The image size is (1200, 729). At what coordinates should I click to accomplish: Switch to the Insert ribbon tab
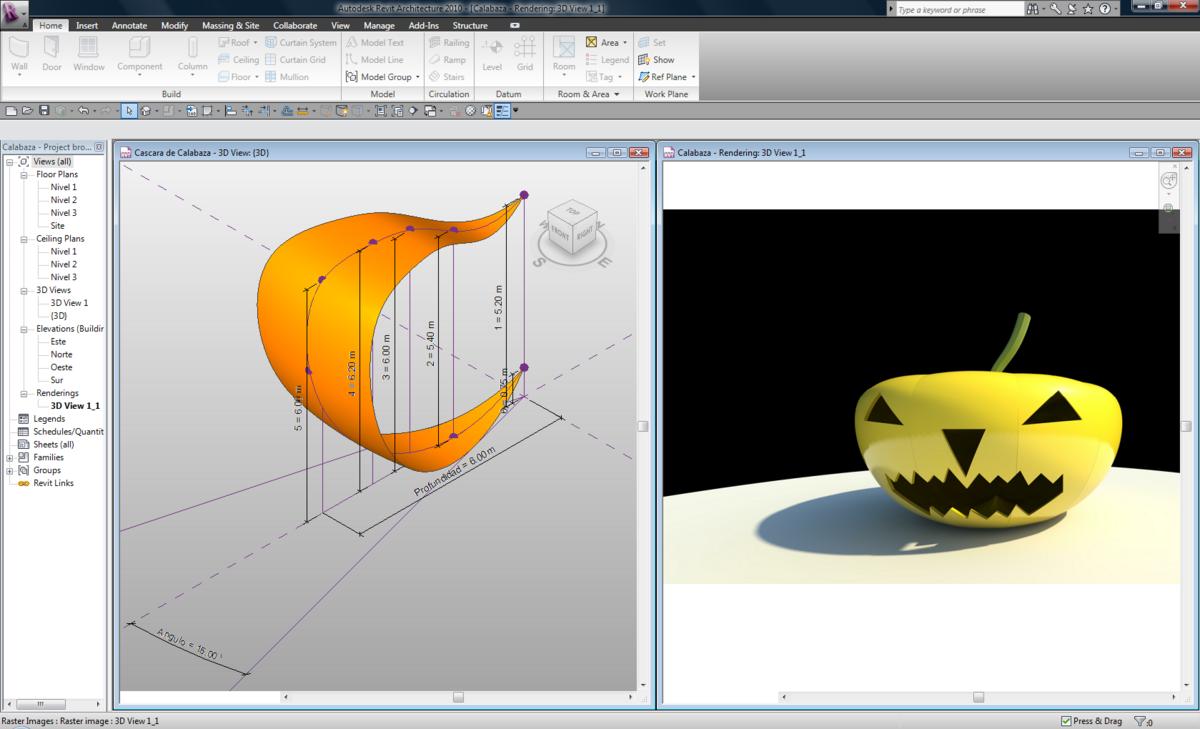pyautogui.click(x=87, y=25)
